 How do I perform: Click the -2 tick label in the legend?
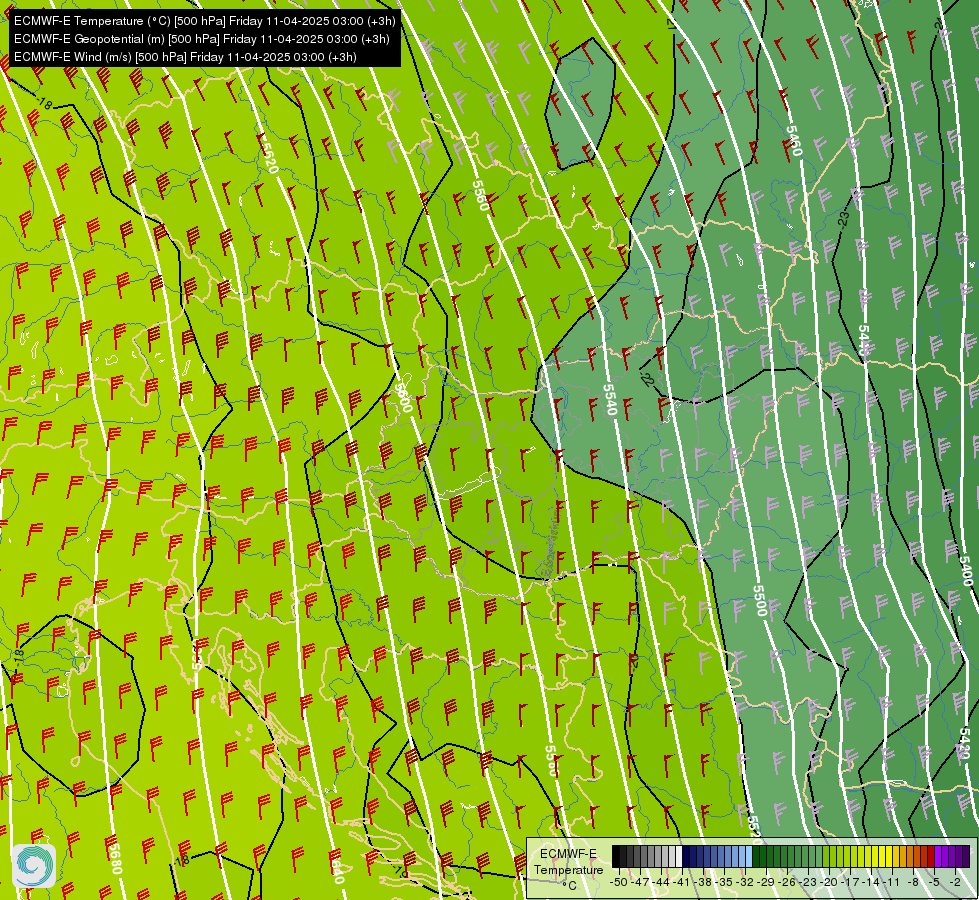[x=955, y=882]
